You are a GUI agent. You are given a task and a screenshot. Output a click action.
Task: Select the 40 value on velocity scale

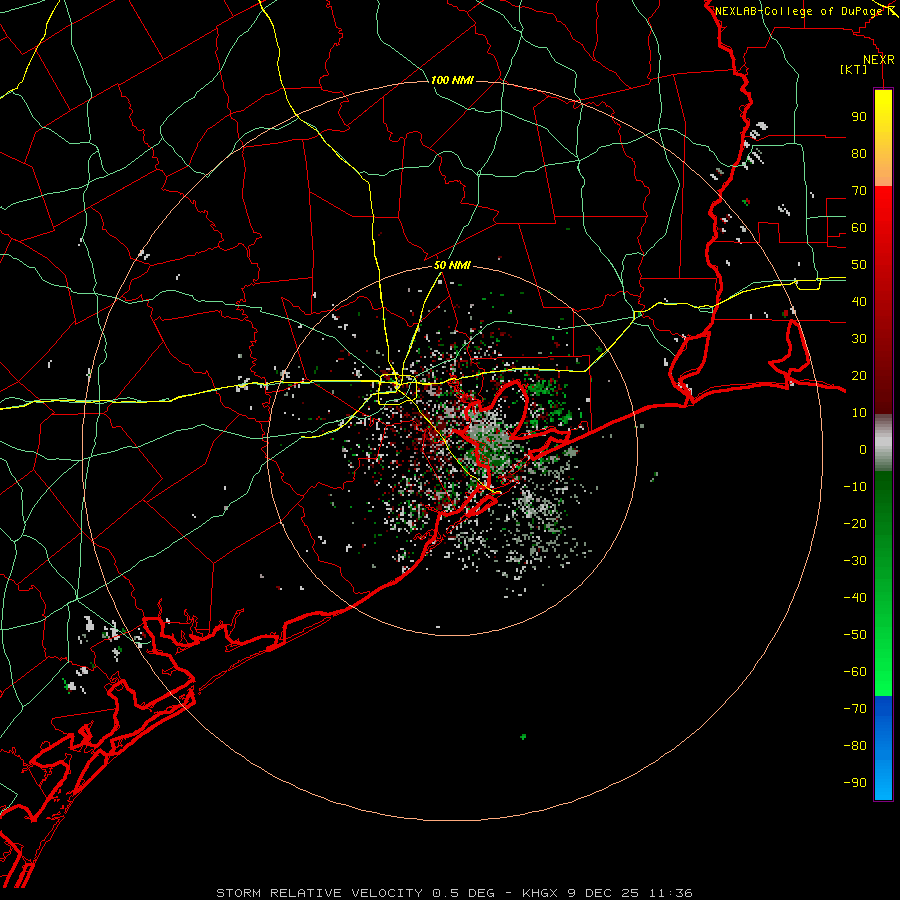pos(859,302)
